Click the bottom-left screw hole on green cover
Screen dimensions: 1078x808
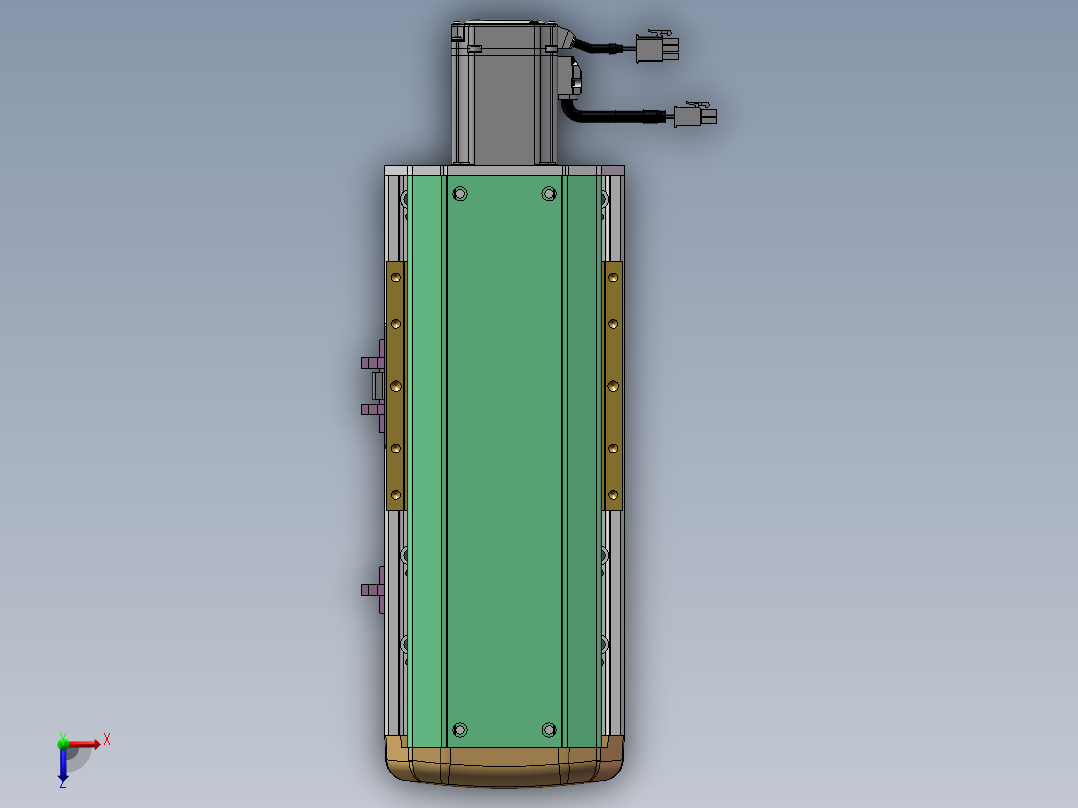460,728
